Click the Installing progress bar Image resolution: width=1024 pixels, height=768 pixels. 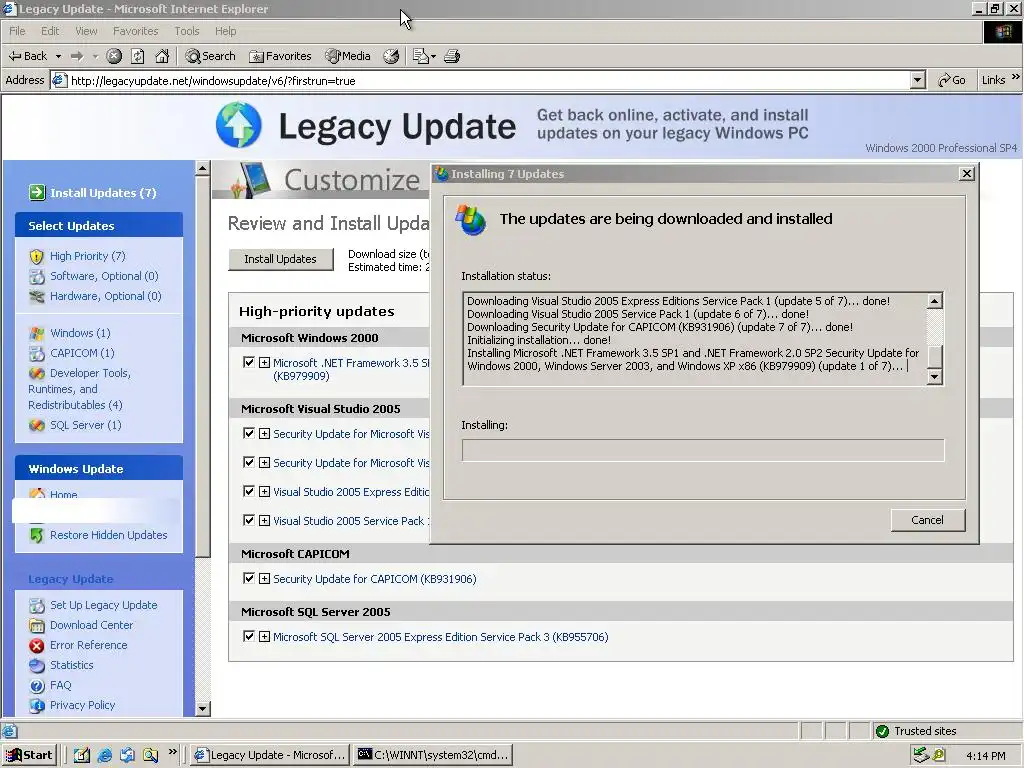(x=703, y=450)
